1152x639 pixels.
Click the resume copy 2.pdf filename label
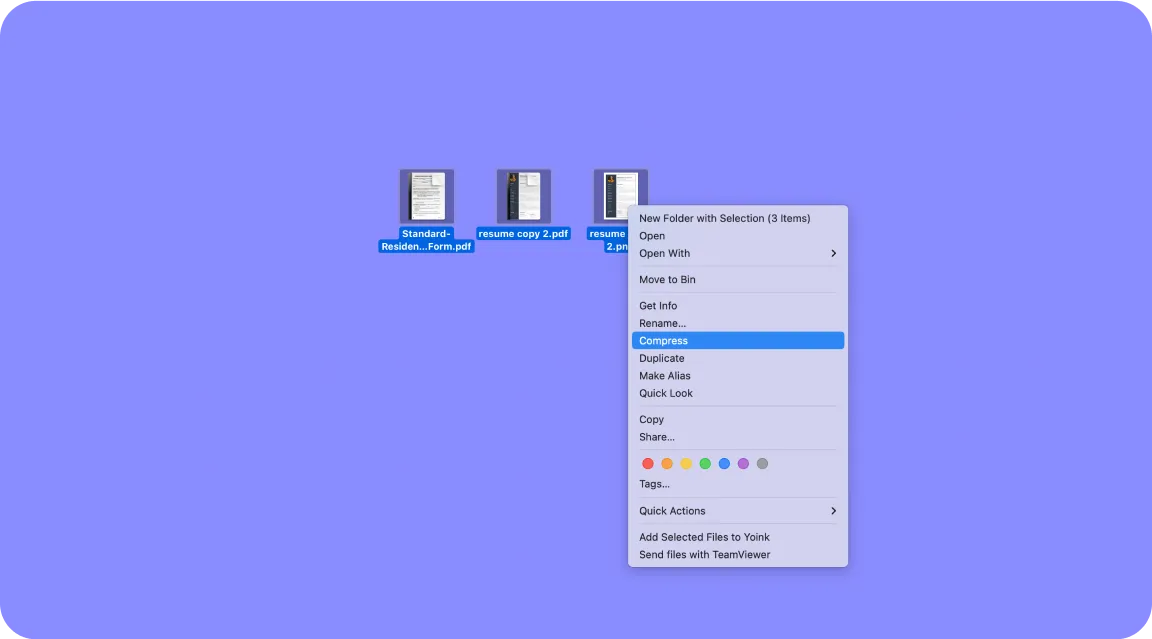[x=523, y=234]
